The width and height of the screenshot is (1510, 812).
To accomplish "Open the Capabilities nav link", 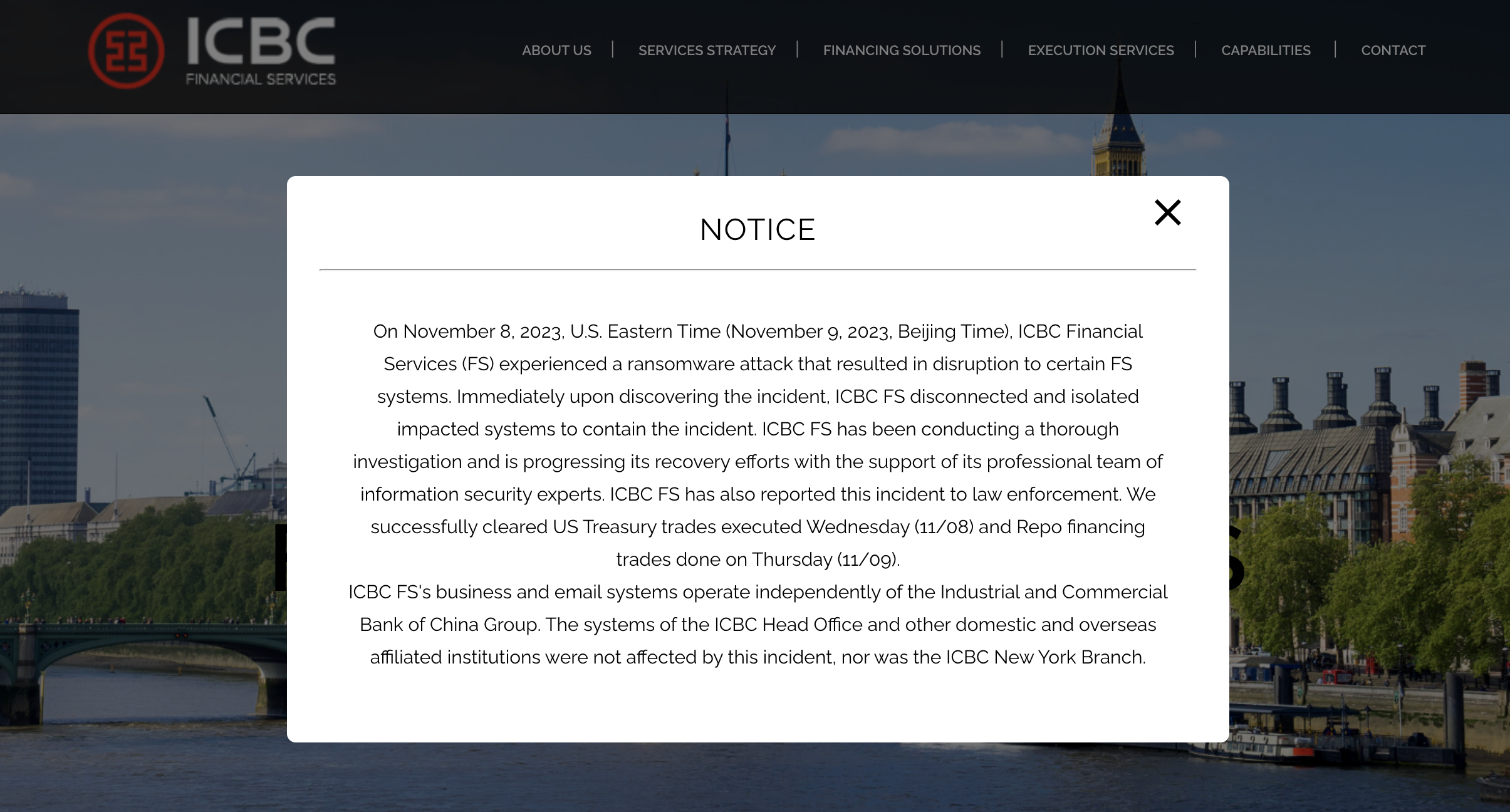I will click(1266, 50).
